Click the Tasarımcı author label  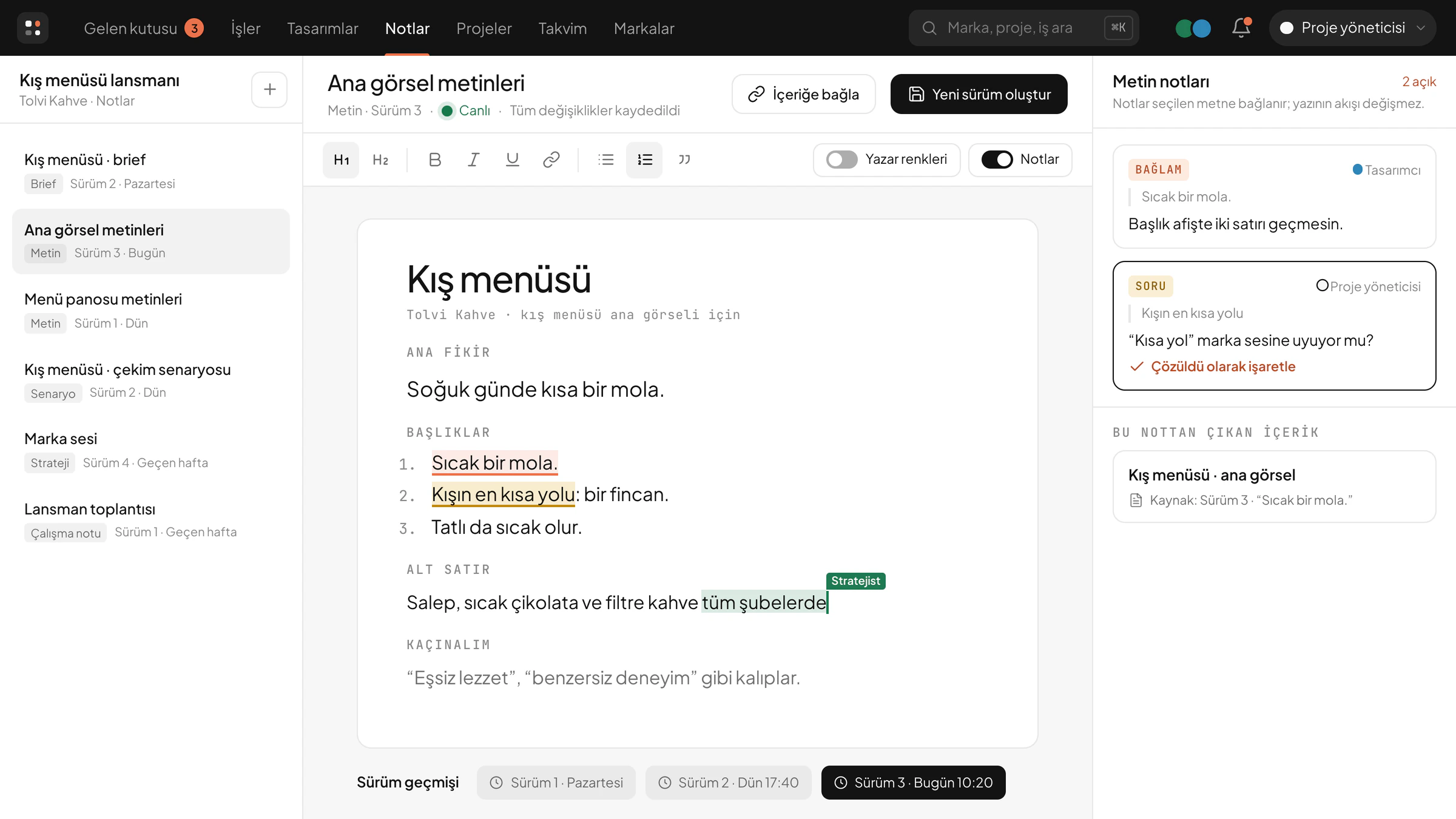click(1386, 170)
